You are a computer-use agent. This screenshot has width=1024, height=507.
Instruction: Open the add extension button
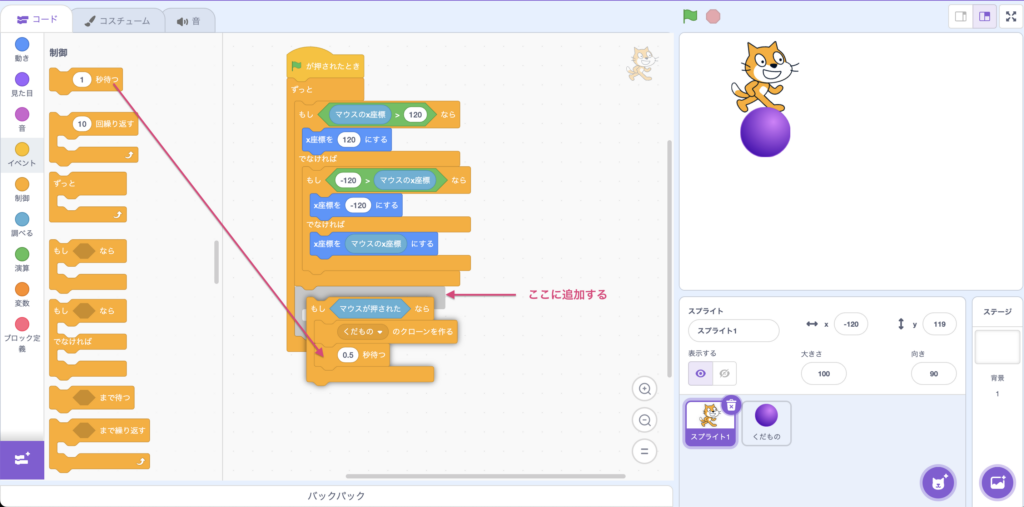[22, 459]
